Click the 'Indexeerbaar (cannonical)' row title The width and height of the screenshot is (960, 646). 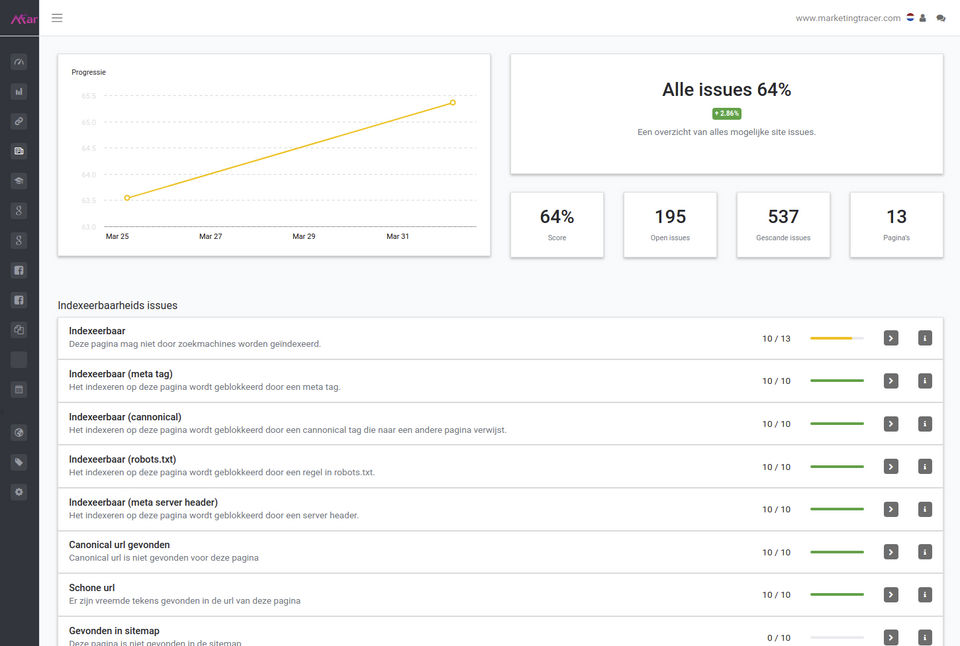(x=125, y=416)
